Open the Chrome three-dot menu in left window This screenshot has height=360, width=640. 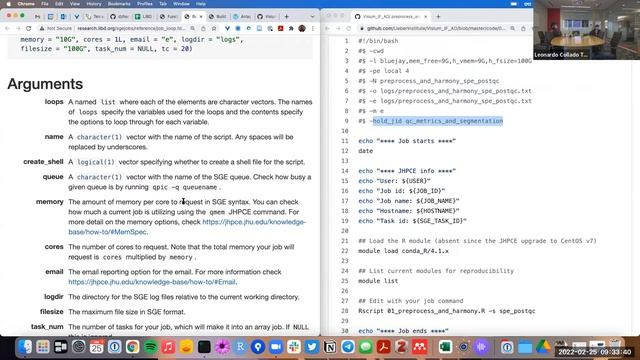(x=313, y=29)
